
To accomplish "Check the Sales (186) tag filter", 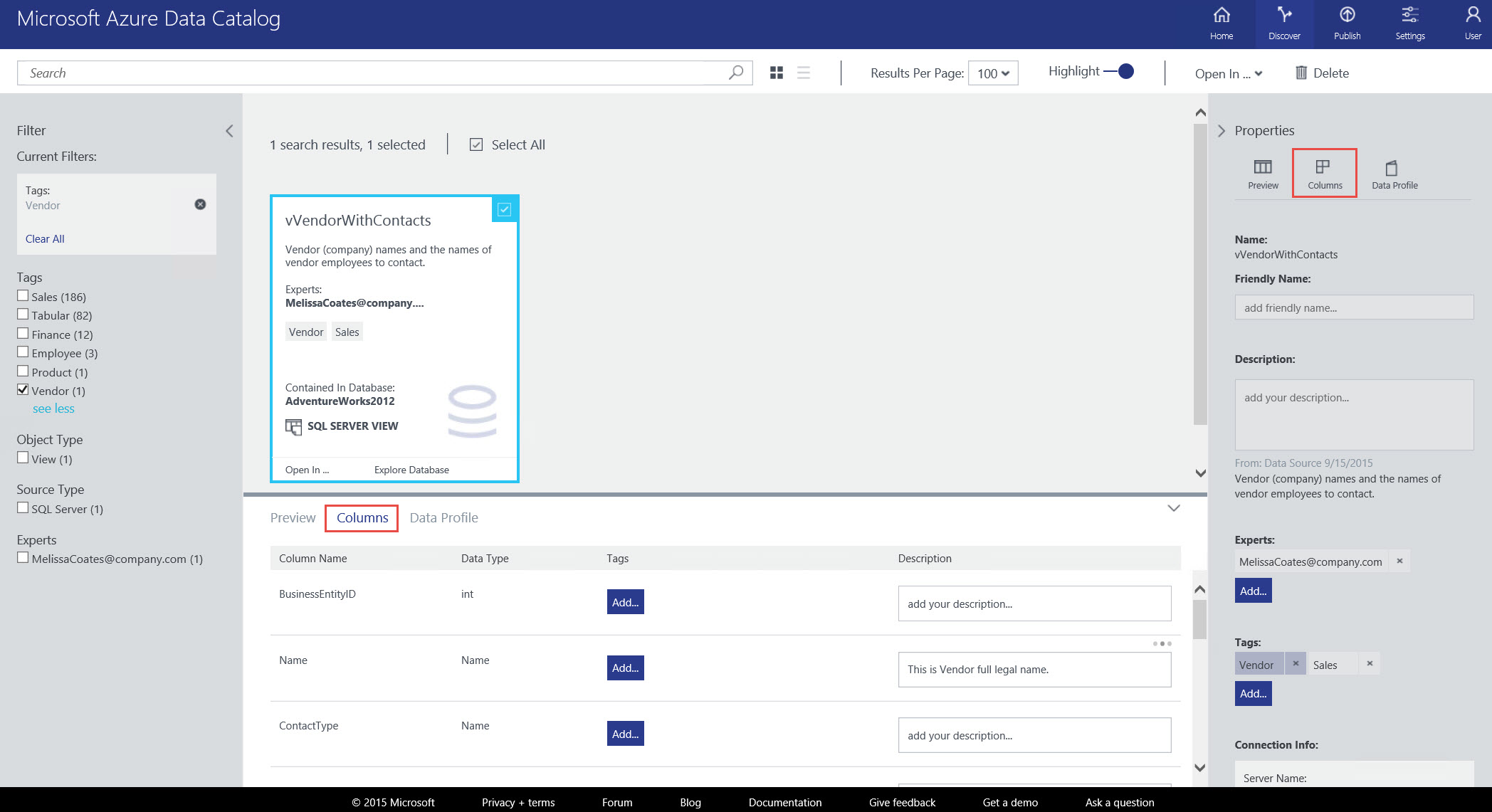I will click(x=23, y=295).
